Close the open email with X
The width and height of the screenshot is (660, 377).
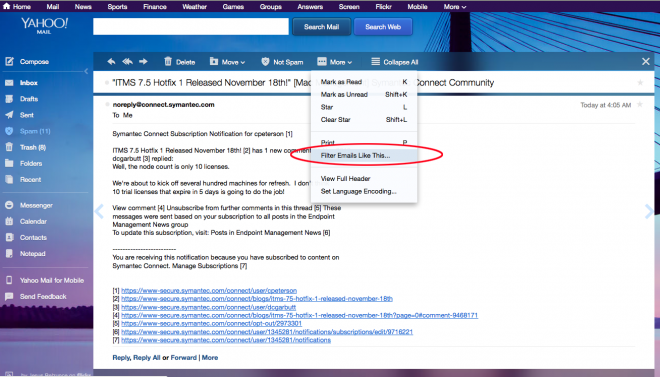click(646, 62)
